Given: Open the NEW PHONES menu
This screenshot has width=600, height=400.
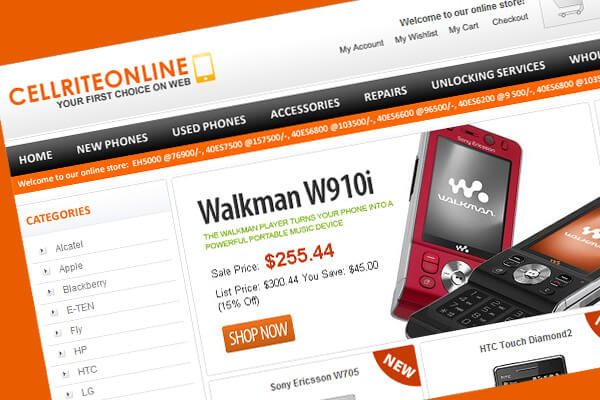Looking at the screenshot, I should click(x=112, y=144).
